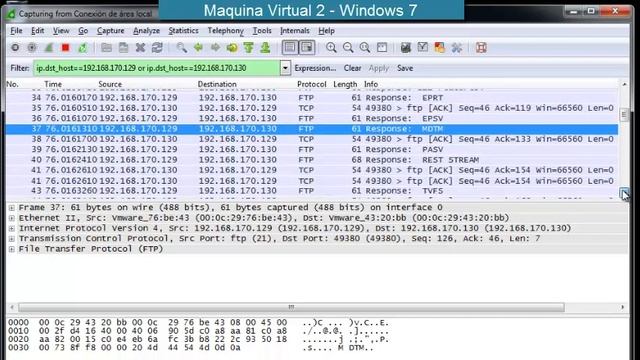The image size is (640, 360).
Task: Select packet 40 Response: REST STREAM
Action: (x=312, y=160)
